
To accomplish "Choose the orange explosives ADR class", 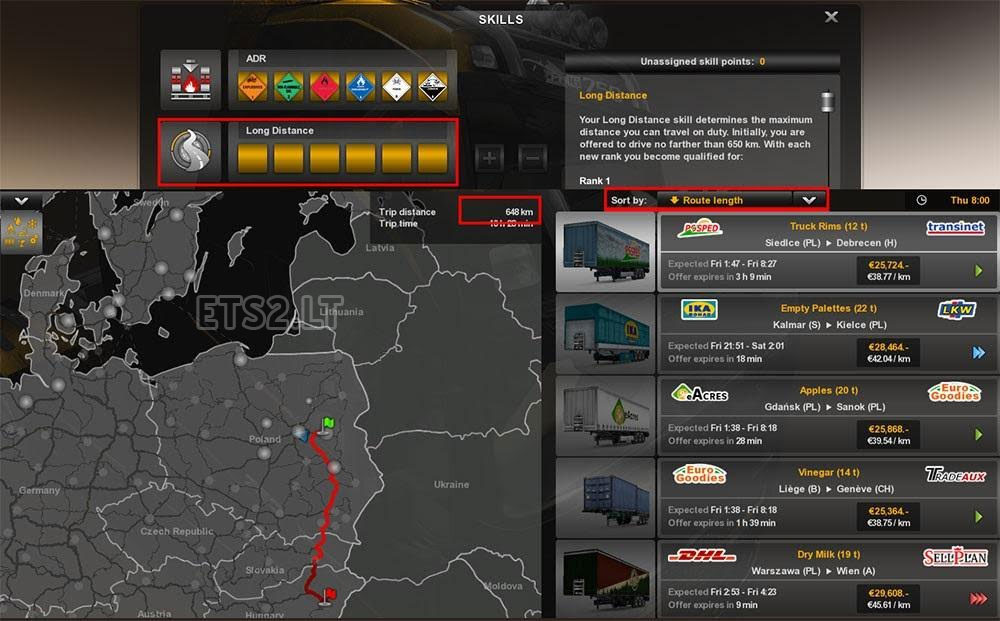I will click(x=253, y=86).
